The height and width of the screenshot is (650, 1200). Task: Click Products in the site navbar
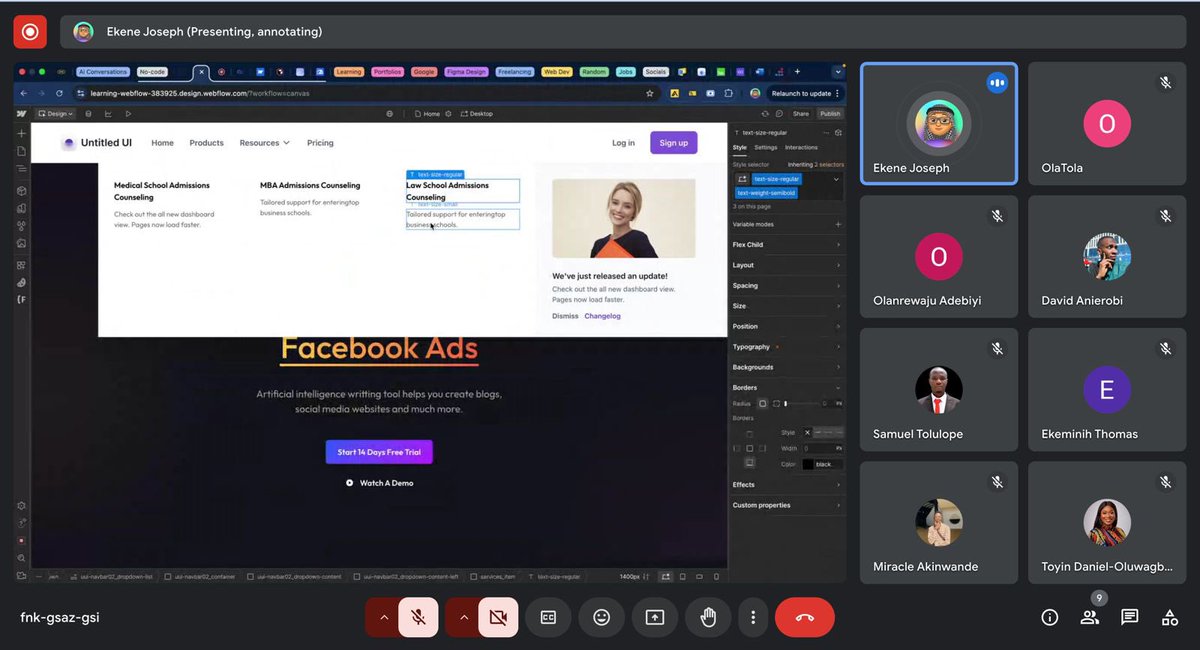coord(206,143)
